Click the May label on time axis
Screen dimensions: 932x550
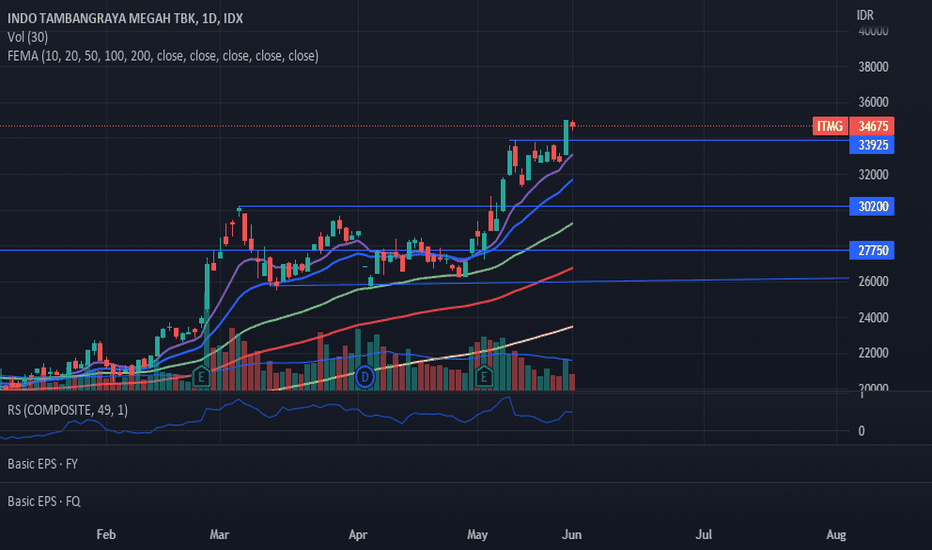(x=477, y=535)
